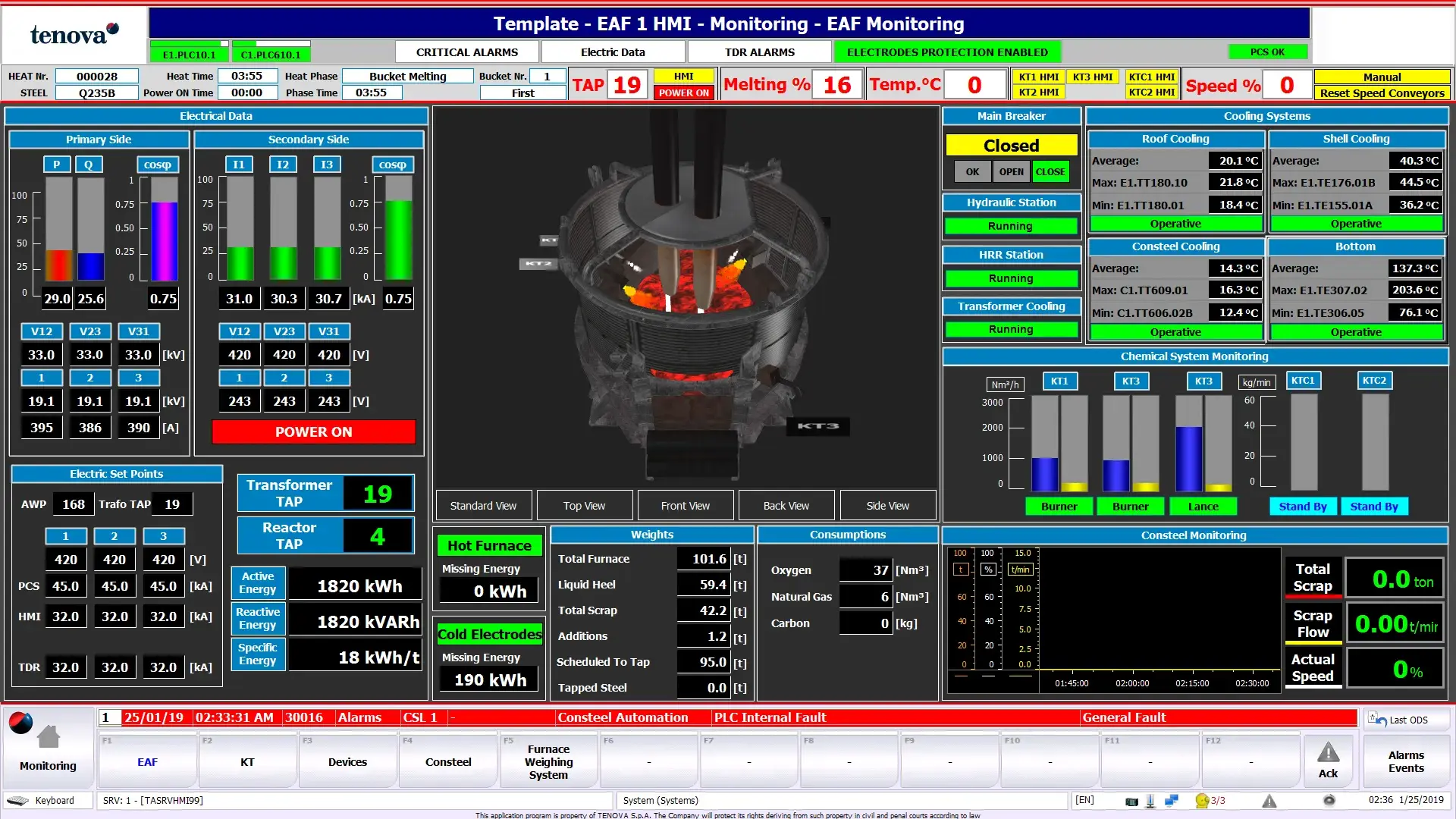Click the Keyboard icon in status bar

click(x=17, y=800)
